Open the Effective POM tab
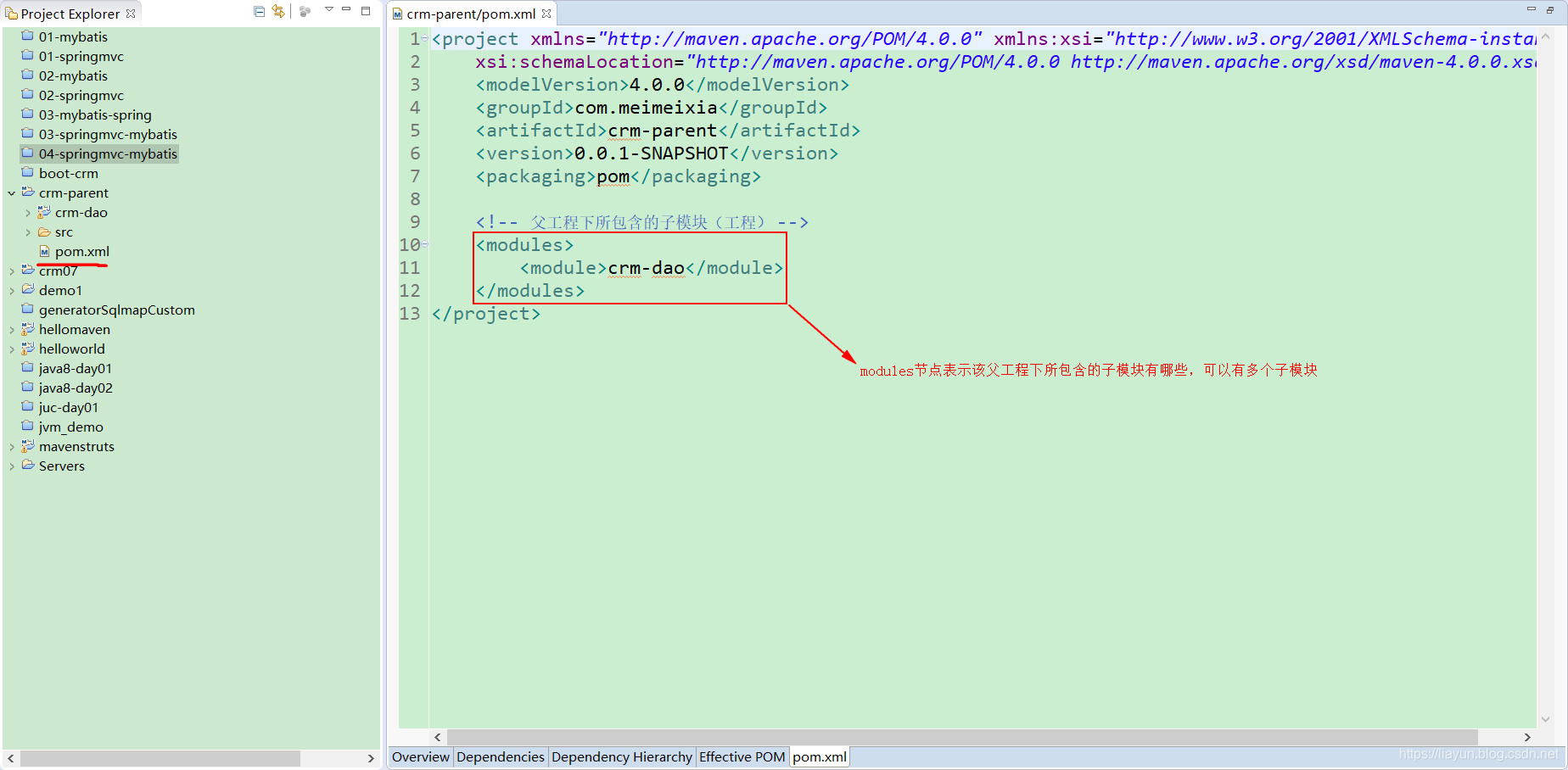1568x770 pixels. (742, 756)
